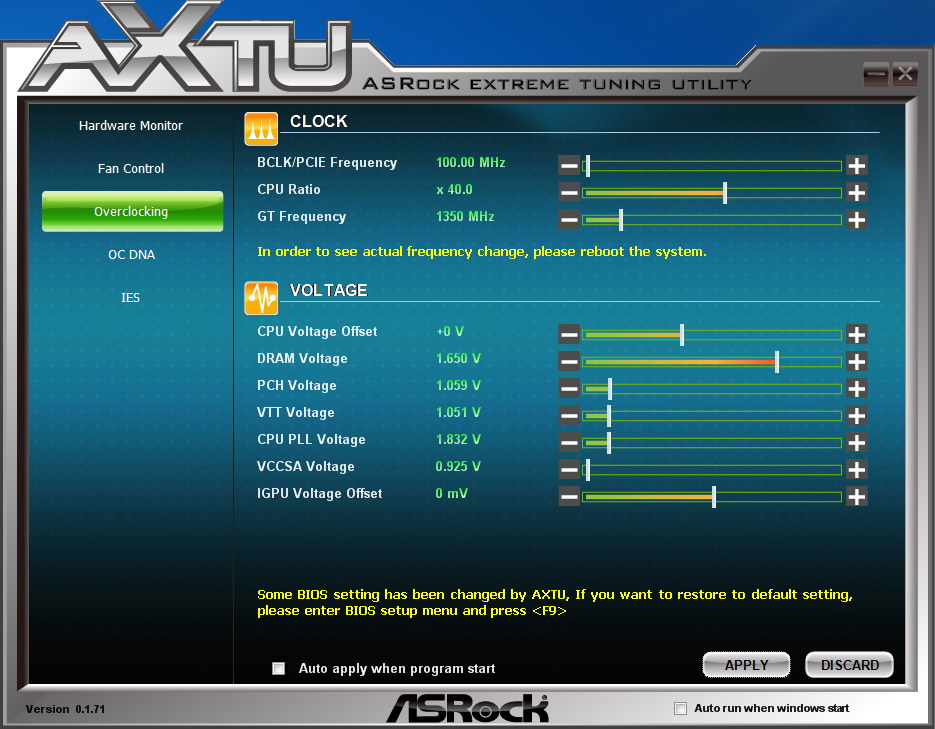
Task: Lower DRAM Voltage with minus button
Action: pos(569,361)
